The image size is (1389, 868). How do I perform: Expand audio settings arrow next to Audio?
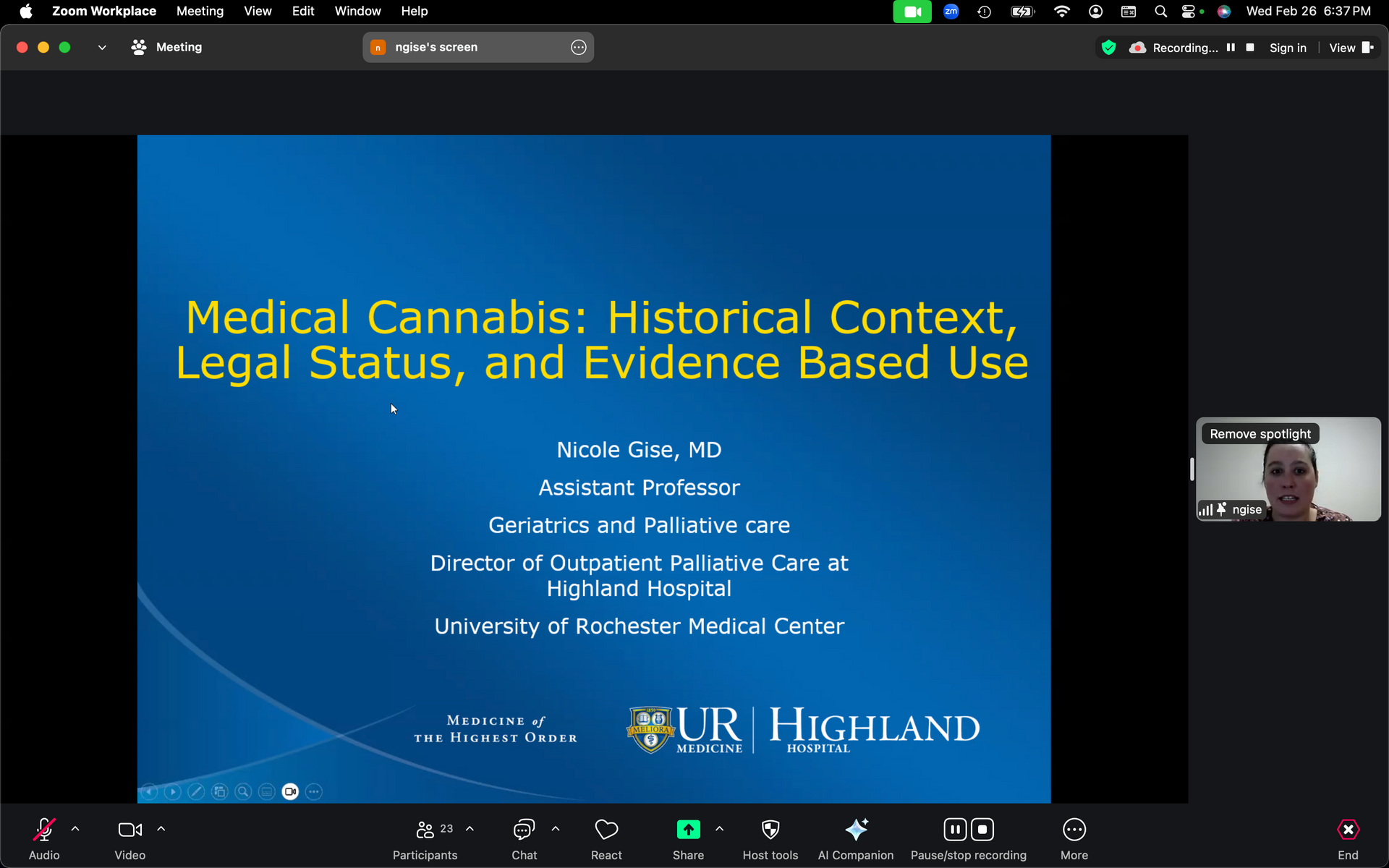click(x=75, y=829)
